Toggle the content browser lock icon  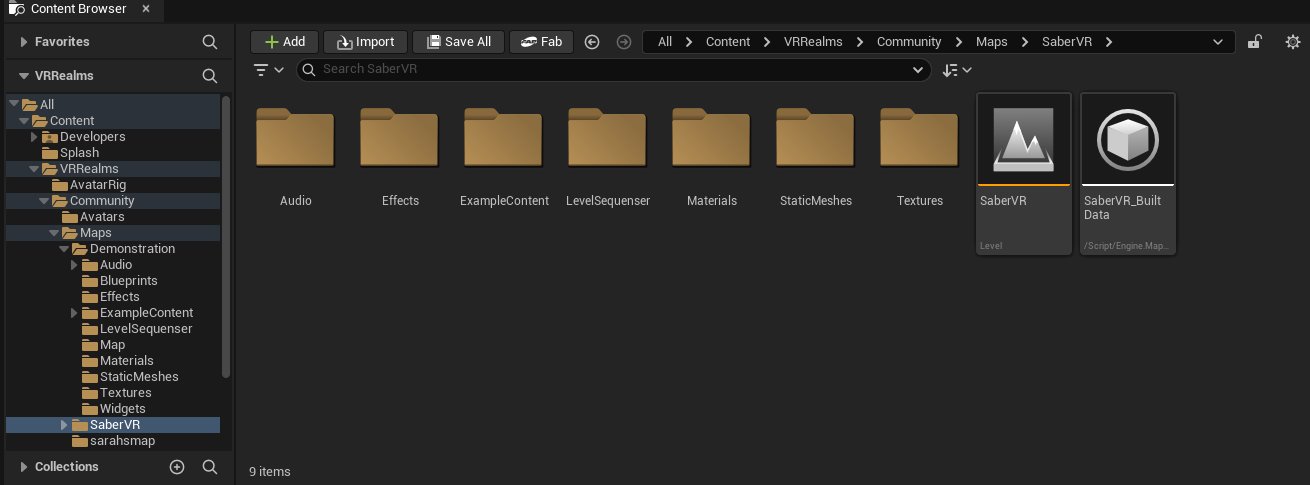pyautogui.click(x=1254, y=42)
